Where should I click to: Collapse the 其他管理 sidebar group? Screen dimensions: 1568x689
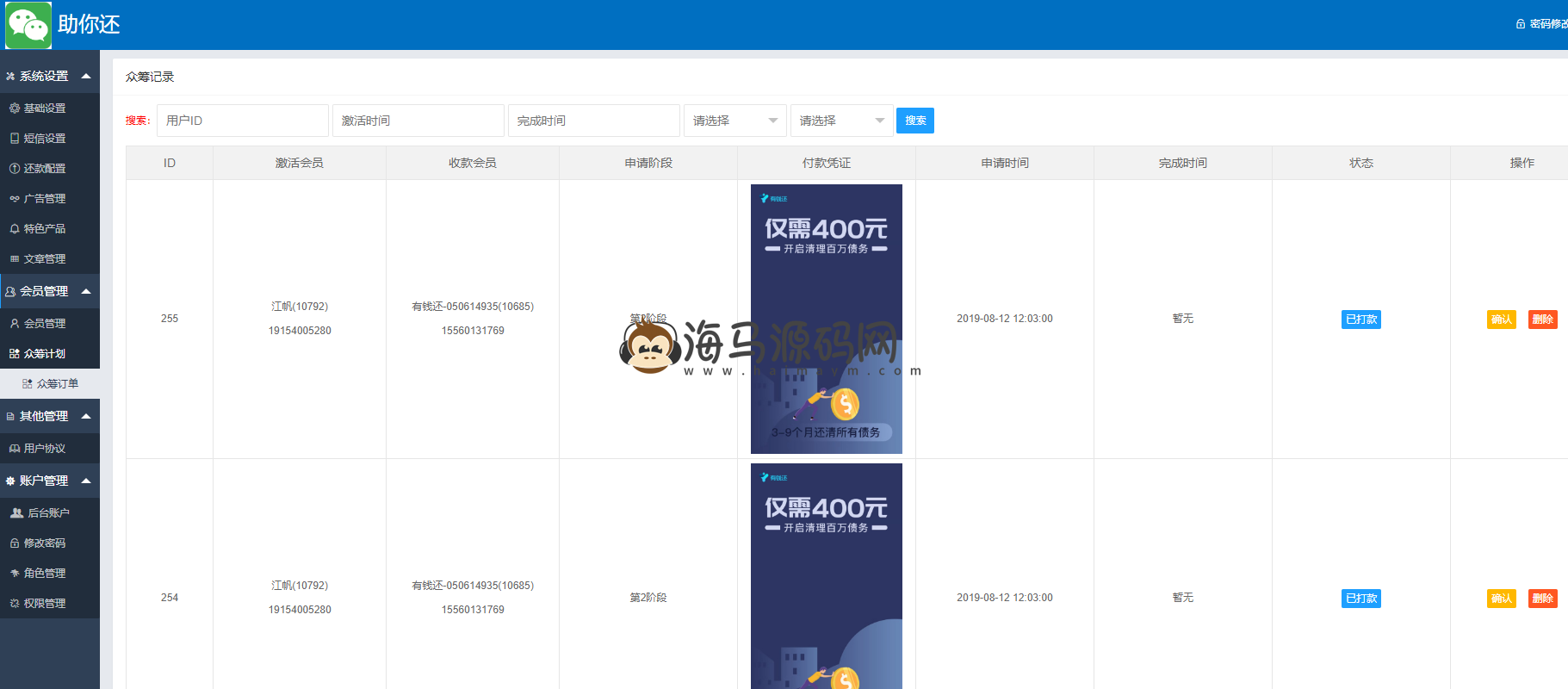click(x=86, y=416)
